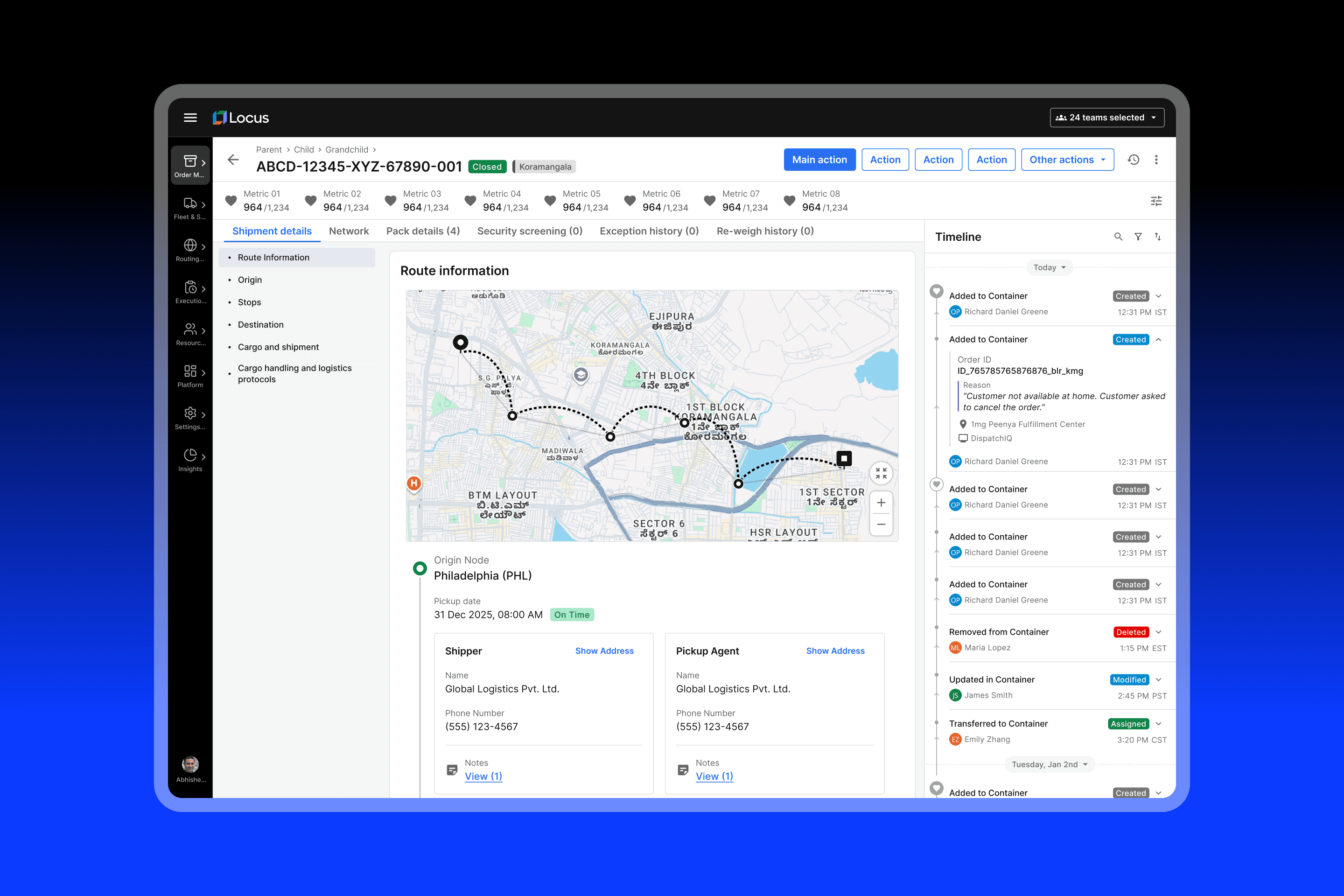Open the Today date filter in Timeline
The width and height of the screenshot is (1344, 896).
click(1049, 267)
